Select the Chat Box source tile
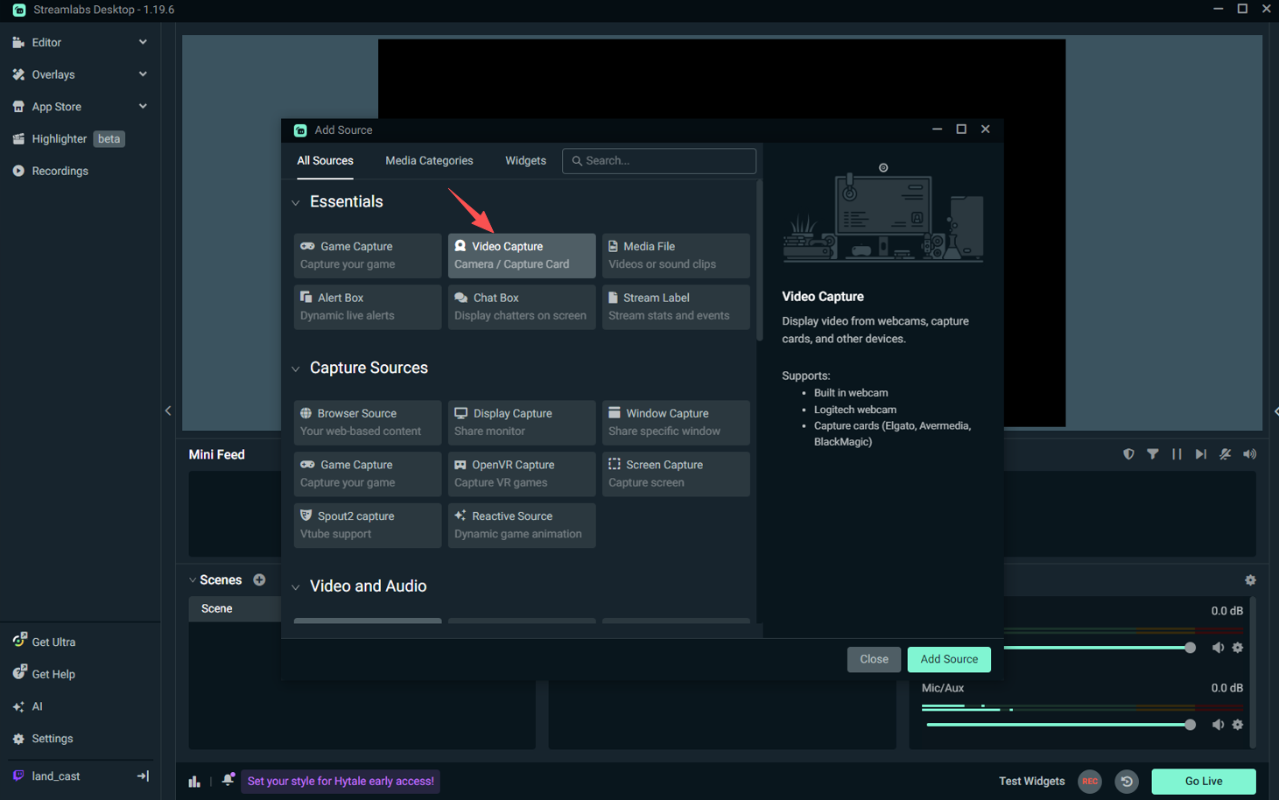Screen dimensions: 1279x800 click(522, 307)
